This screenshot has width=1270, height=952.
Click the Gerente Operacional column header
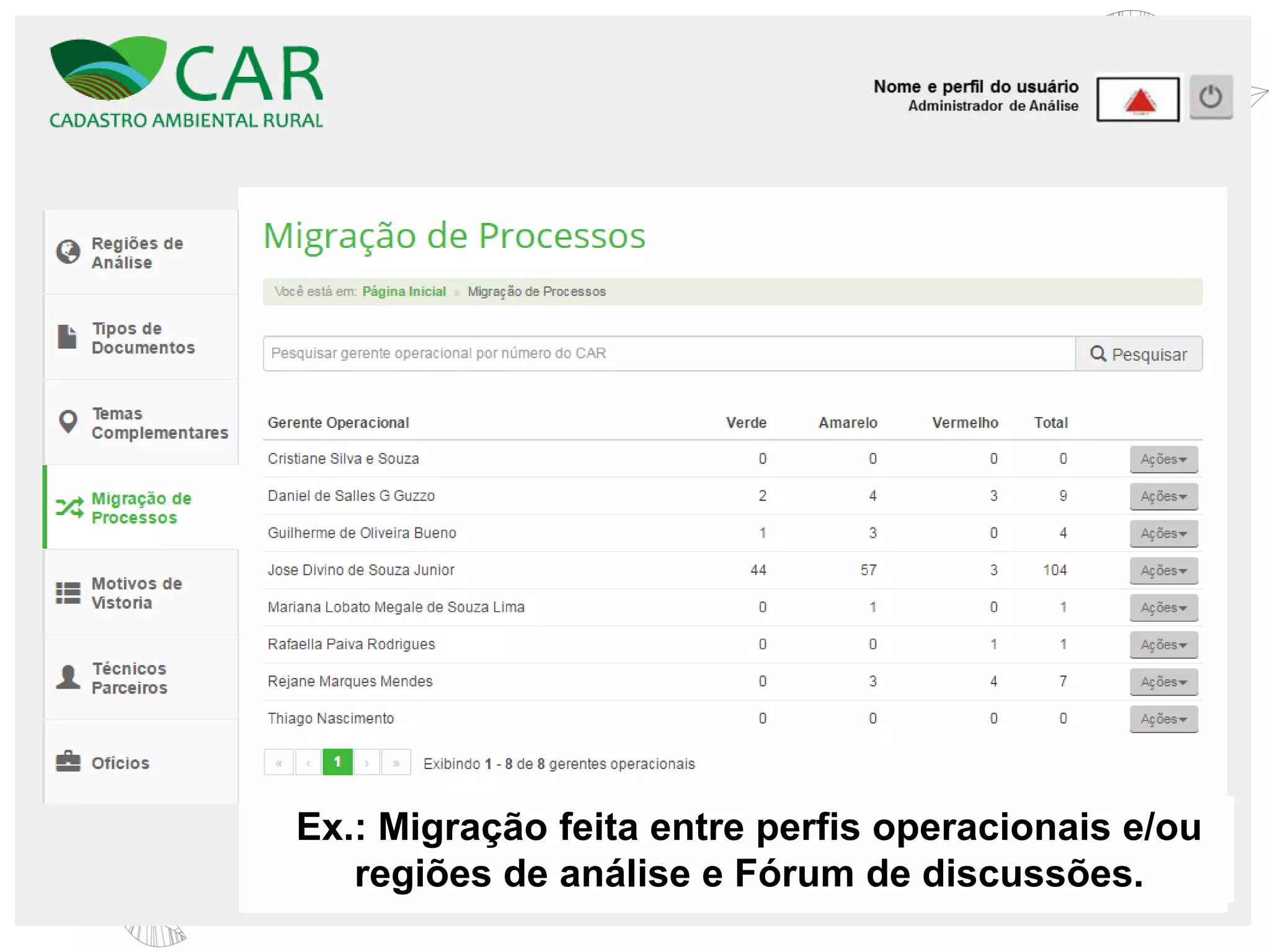(339, 423)
